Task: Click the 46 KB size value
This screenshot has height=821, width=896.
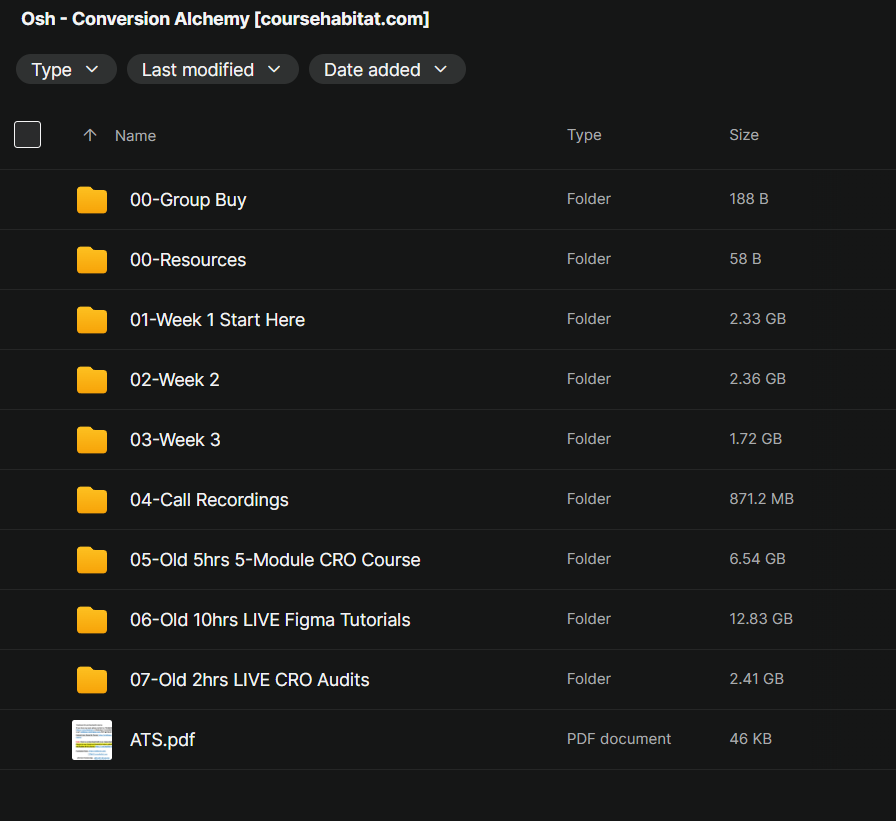Action: click(x=750, y=739)
